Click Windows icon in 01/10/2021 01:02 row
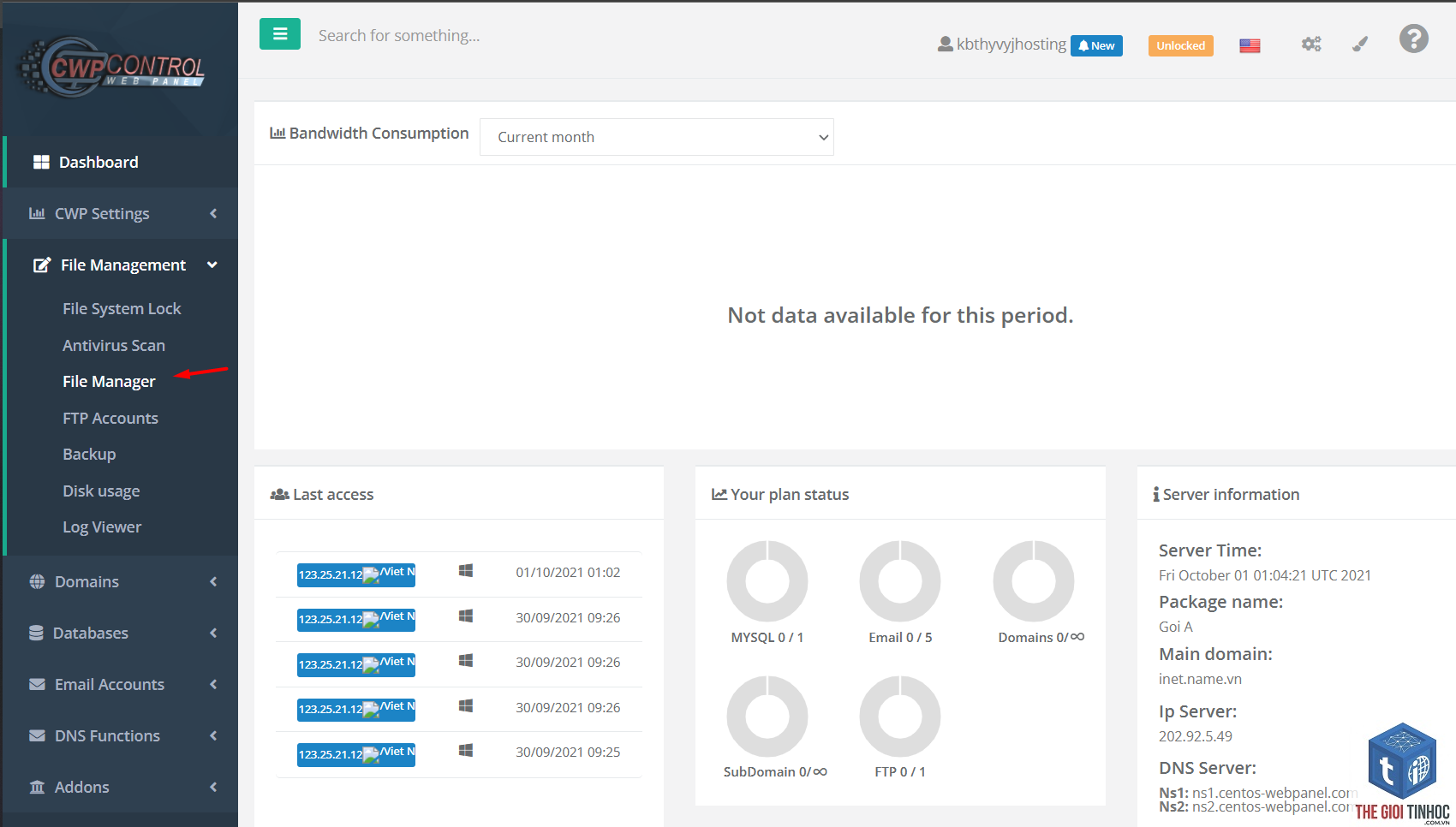Screen dimensions: 1456x827 pyautogui.click(x=466, y=570)
